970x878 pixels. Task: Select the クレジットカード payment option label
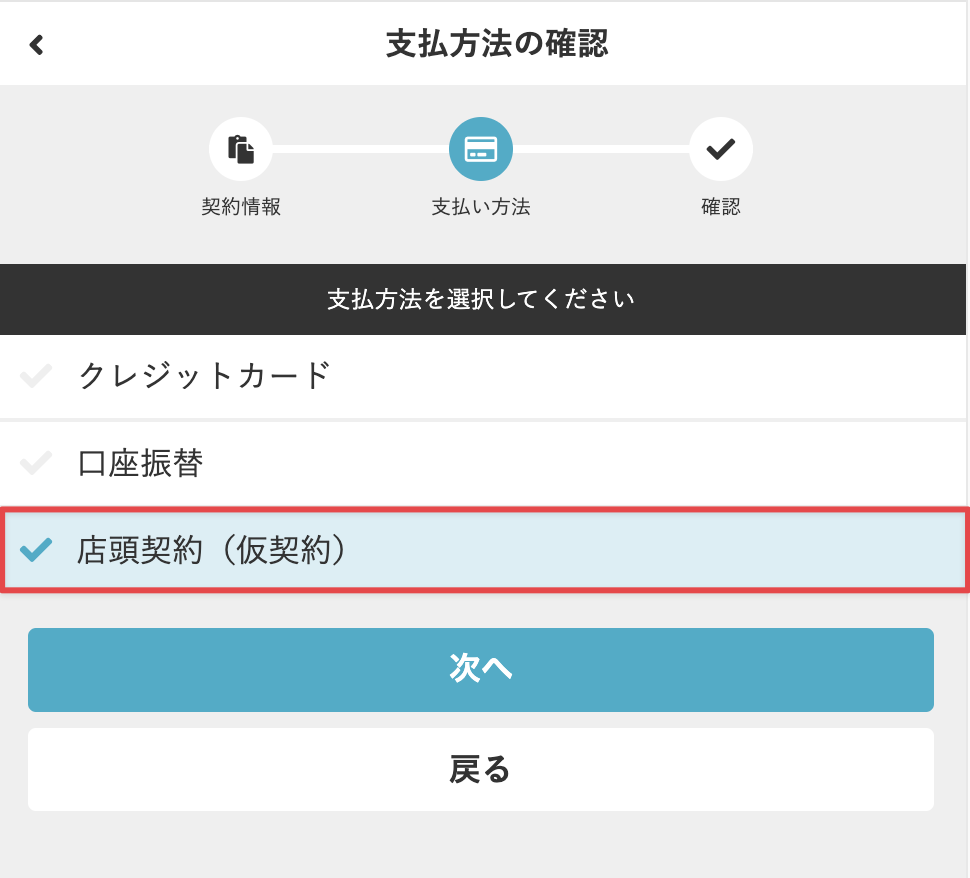pyautogui.click(x=204, y=376)
